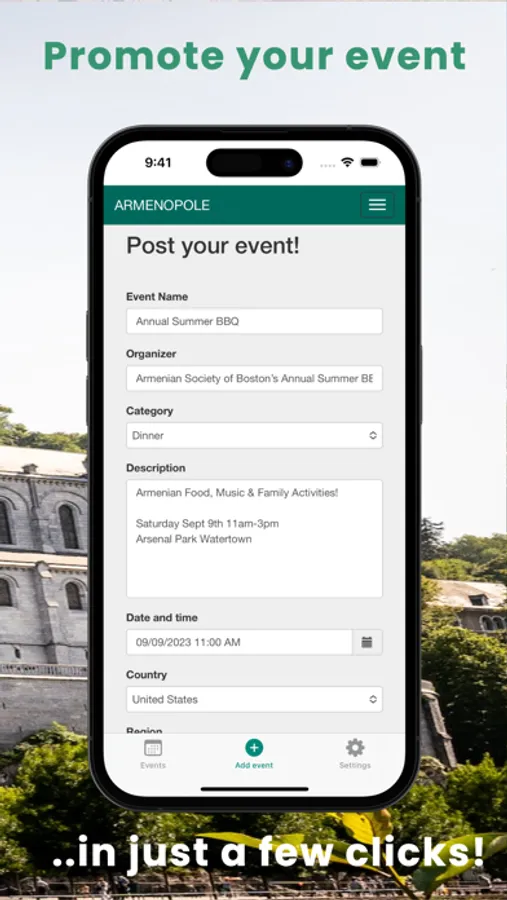Expand the Country dropdown showing United States
Image resolution: width=507 pixels, height=900 pixels.
[254, 699]
